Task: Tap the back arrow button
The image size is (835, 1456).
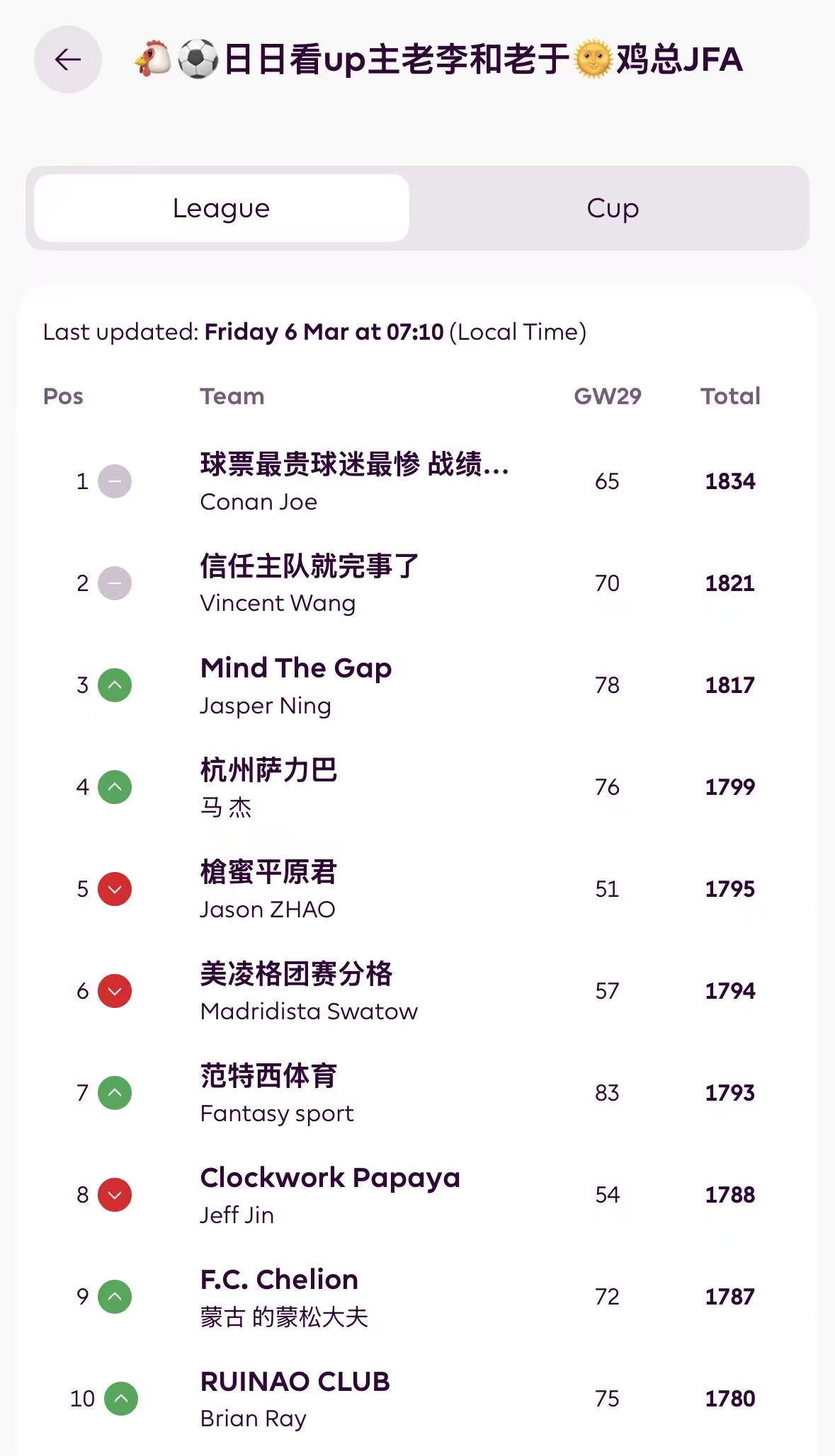Action: coord(68,59)
